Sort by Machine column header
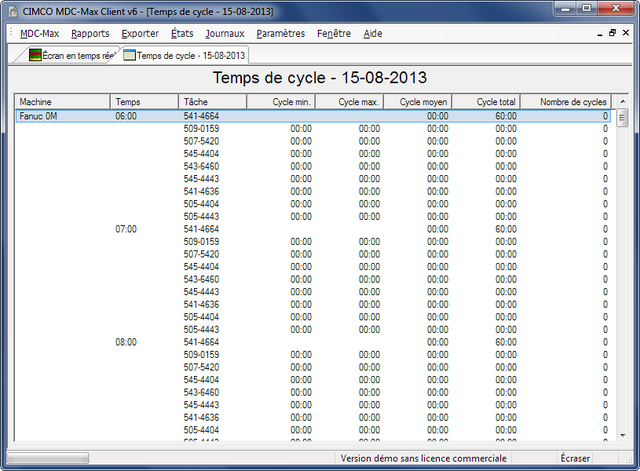The height and width of the screenshot is (471, 640). tap(62, 102)
